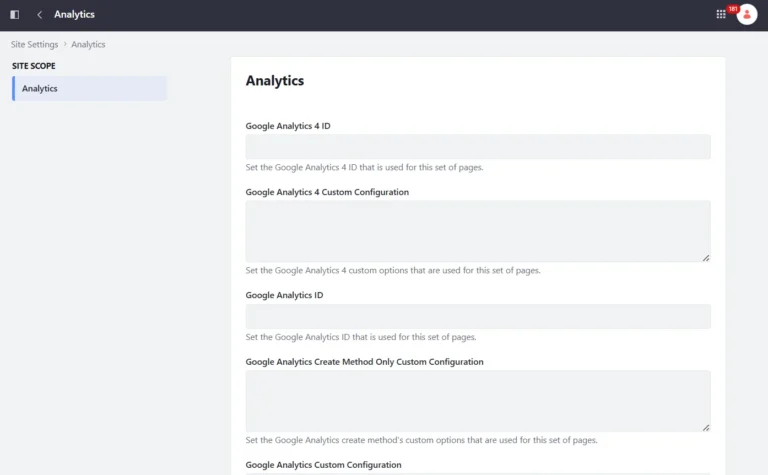
Task: Click the Google Analytics ID label
Action: (x=284, y=295)
